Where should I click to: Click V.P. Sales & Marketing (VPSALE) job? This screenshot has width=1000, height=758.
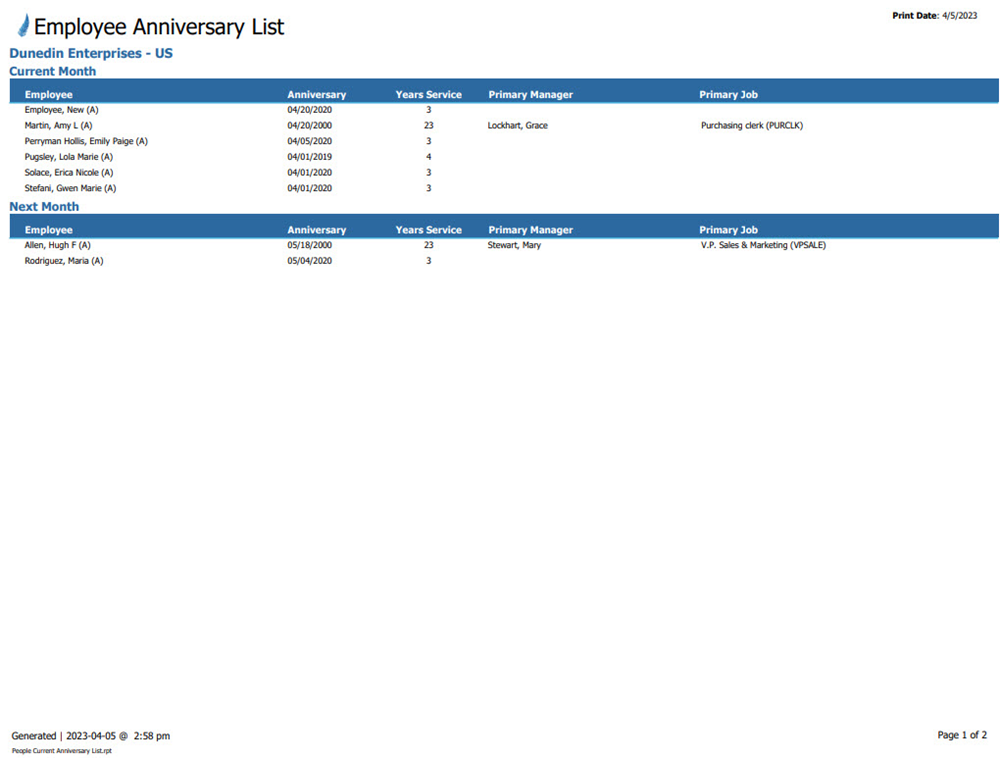763,245
